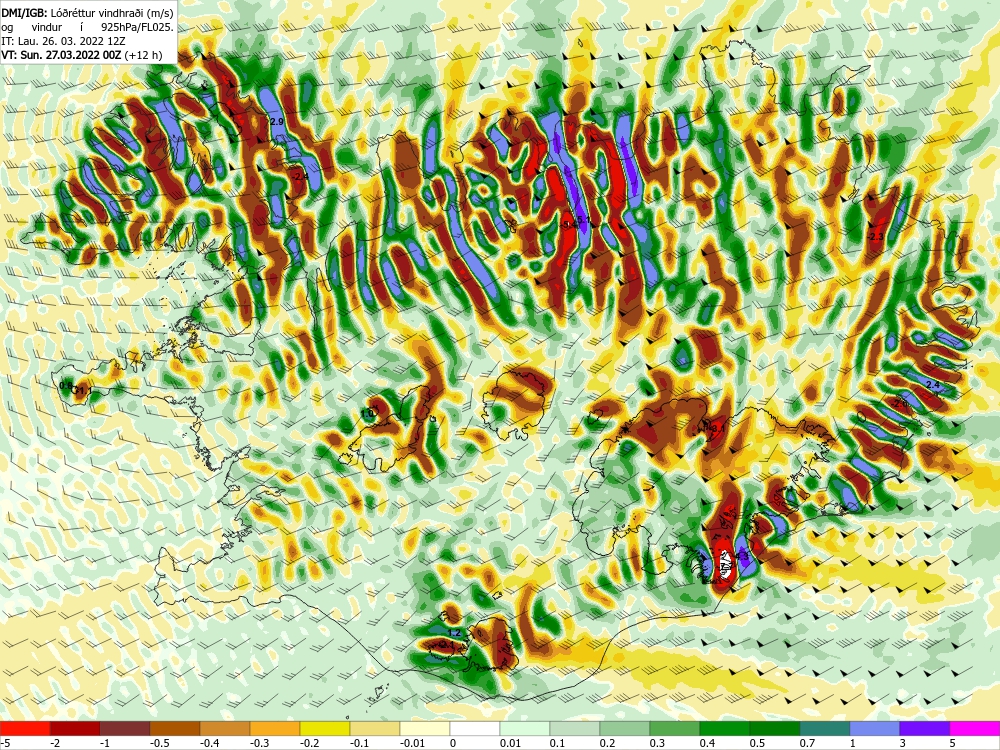
Task: Click the title text 'Lóðréttur vindhraði (m/s)'
Action: tap(111, 12)
